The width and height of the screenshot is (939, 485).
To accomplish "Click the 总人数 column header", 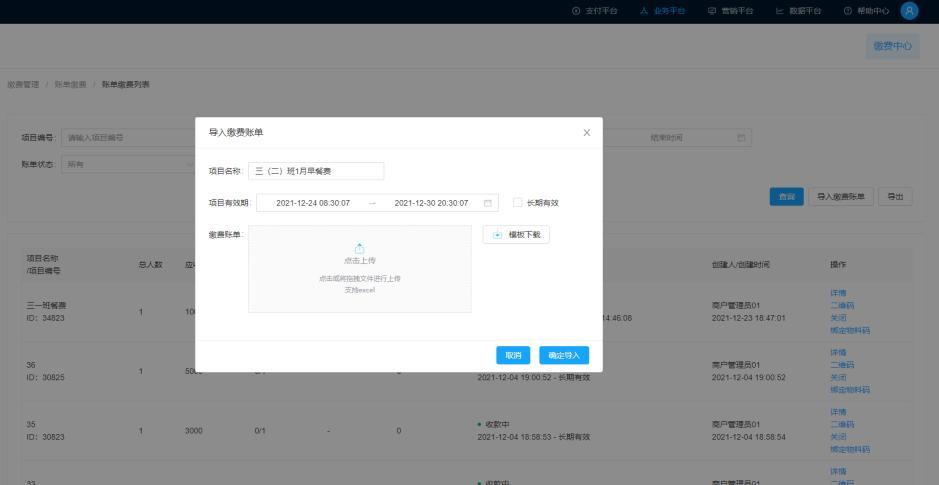I will click(x=150, y=264).
